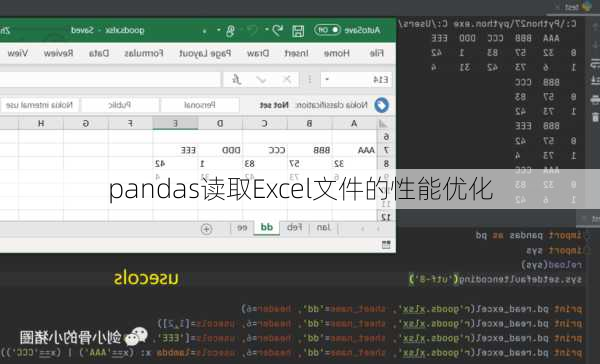Click the formula bar Enter checkmark icon
The height and width of the screenshot is (364, 600).
point(261,80)
